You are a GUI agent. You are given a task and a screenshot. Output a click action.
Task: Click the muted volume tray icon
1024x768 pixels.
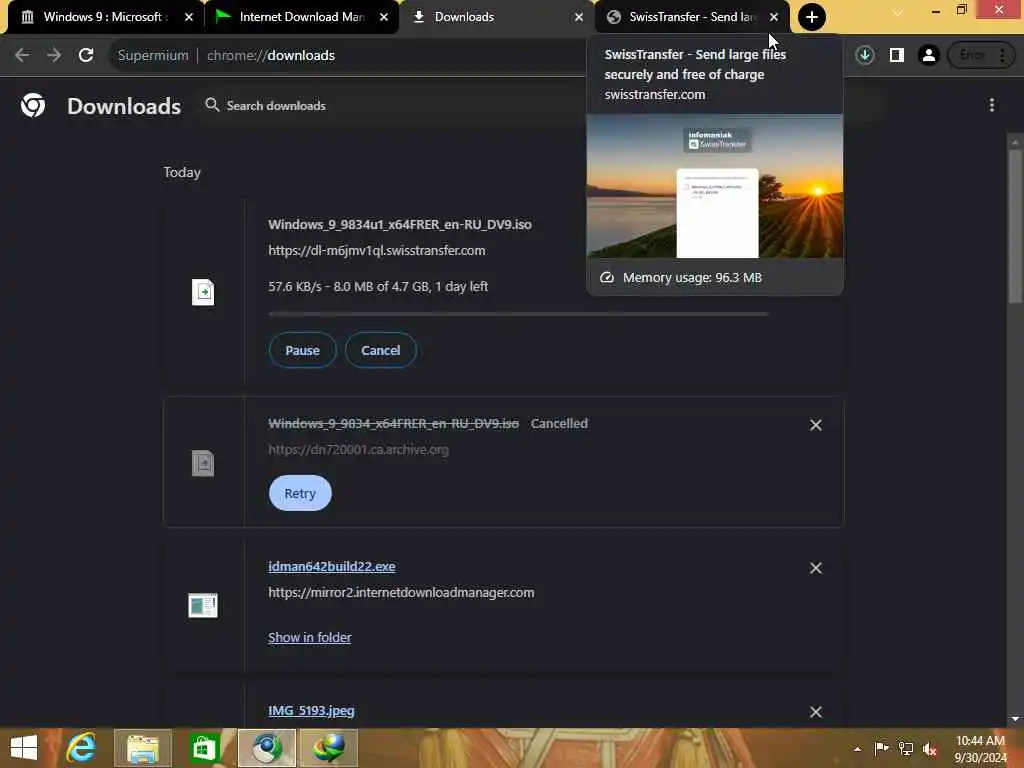[929, 749]
